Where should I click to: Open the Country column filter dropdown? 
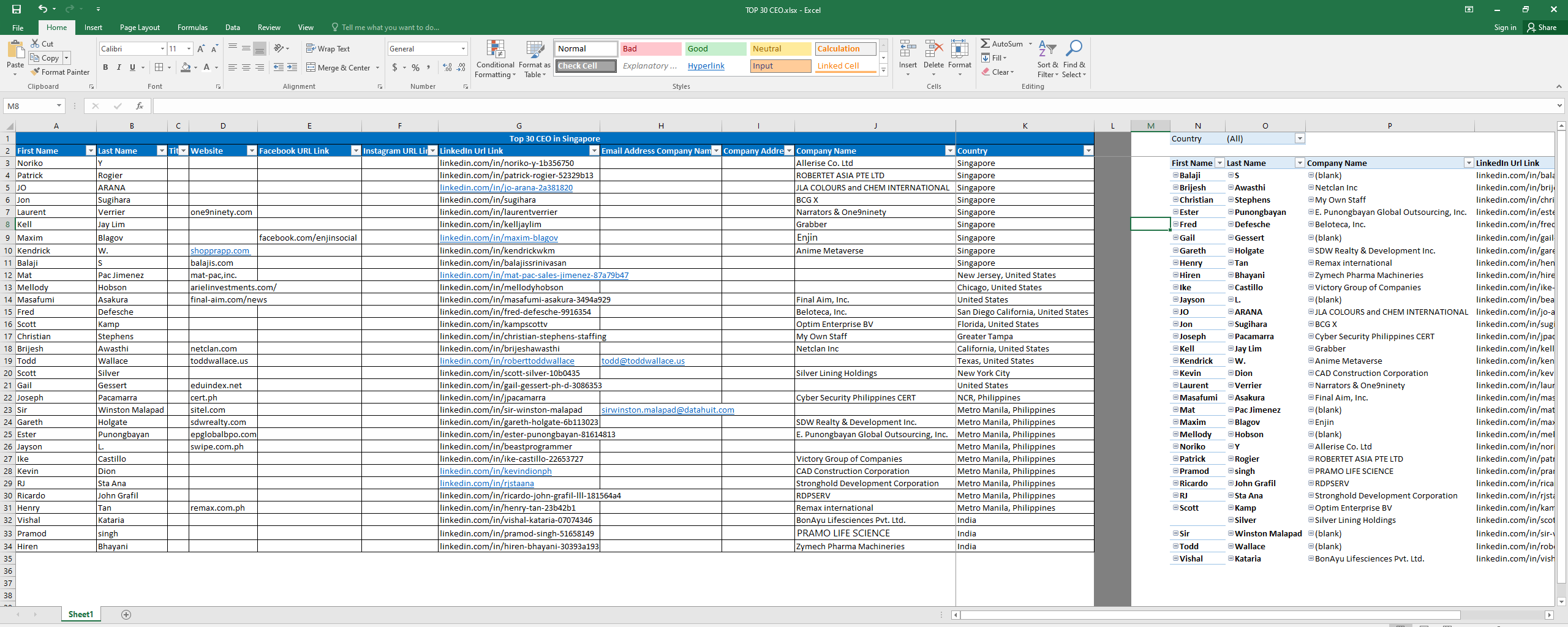1088,151
